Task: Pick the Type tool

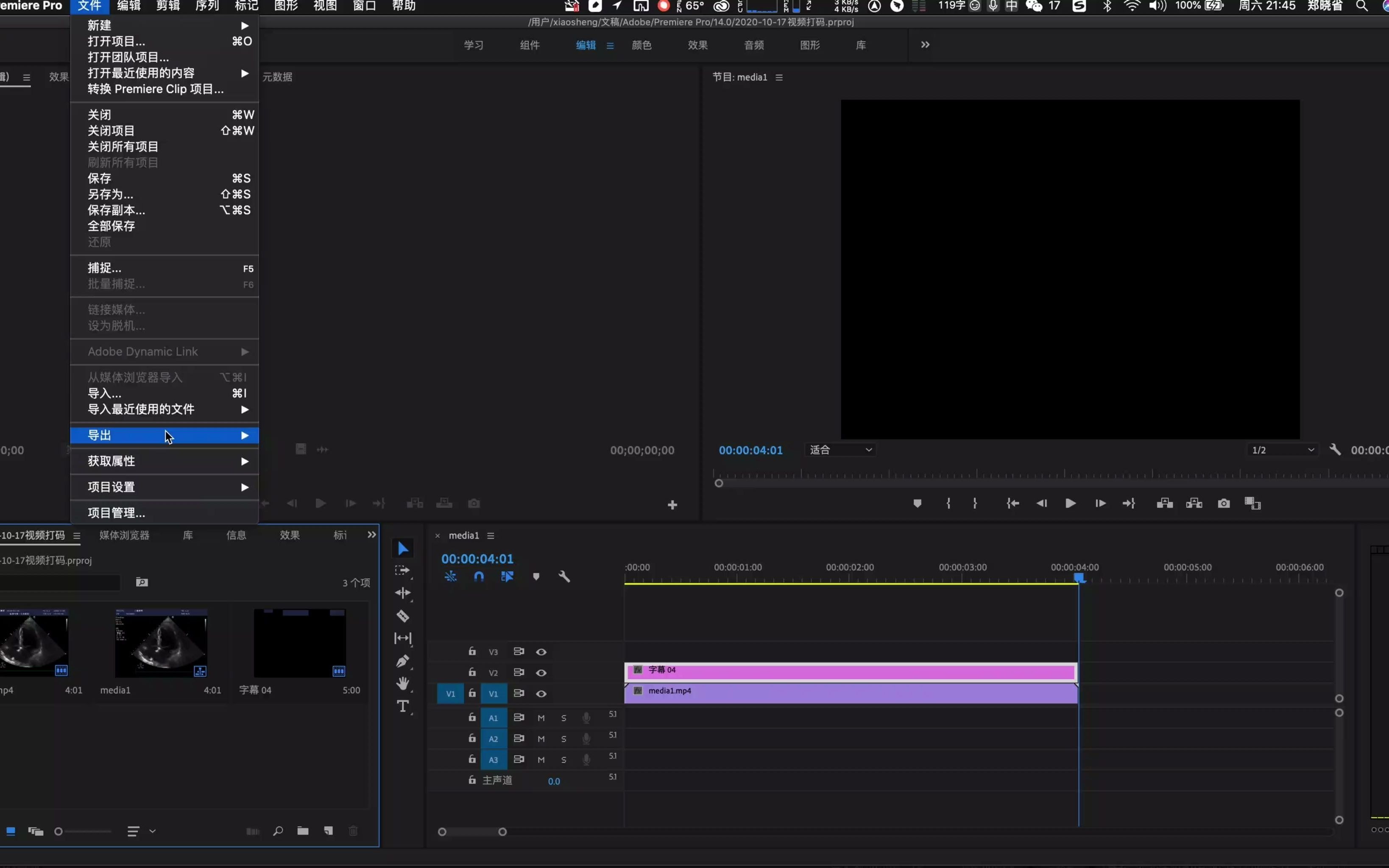Action: click(x=402, y=706)
